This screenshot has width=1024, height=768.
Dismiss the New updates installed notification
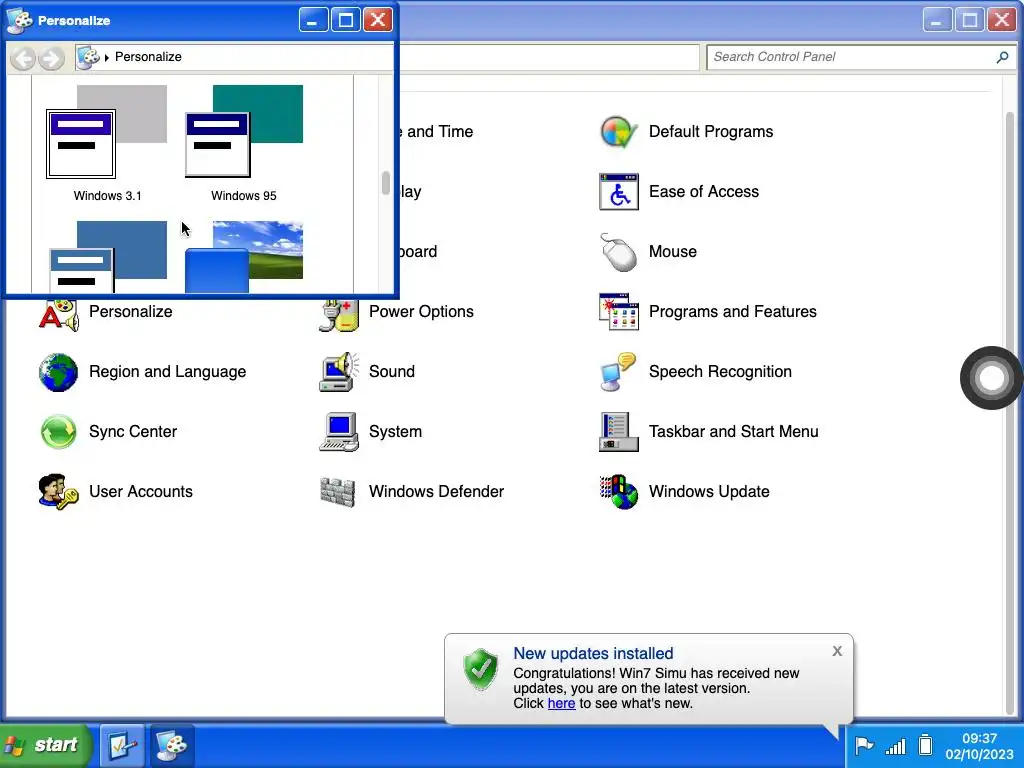[837, 651]
